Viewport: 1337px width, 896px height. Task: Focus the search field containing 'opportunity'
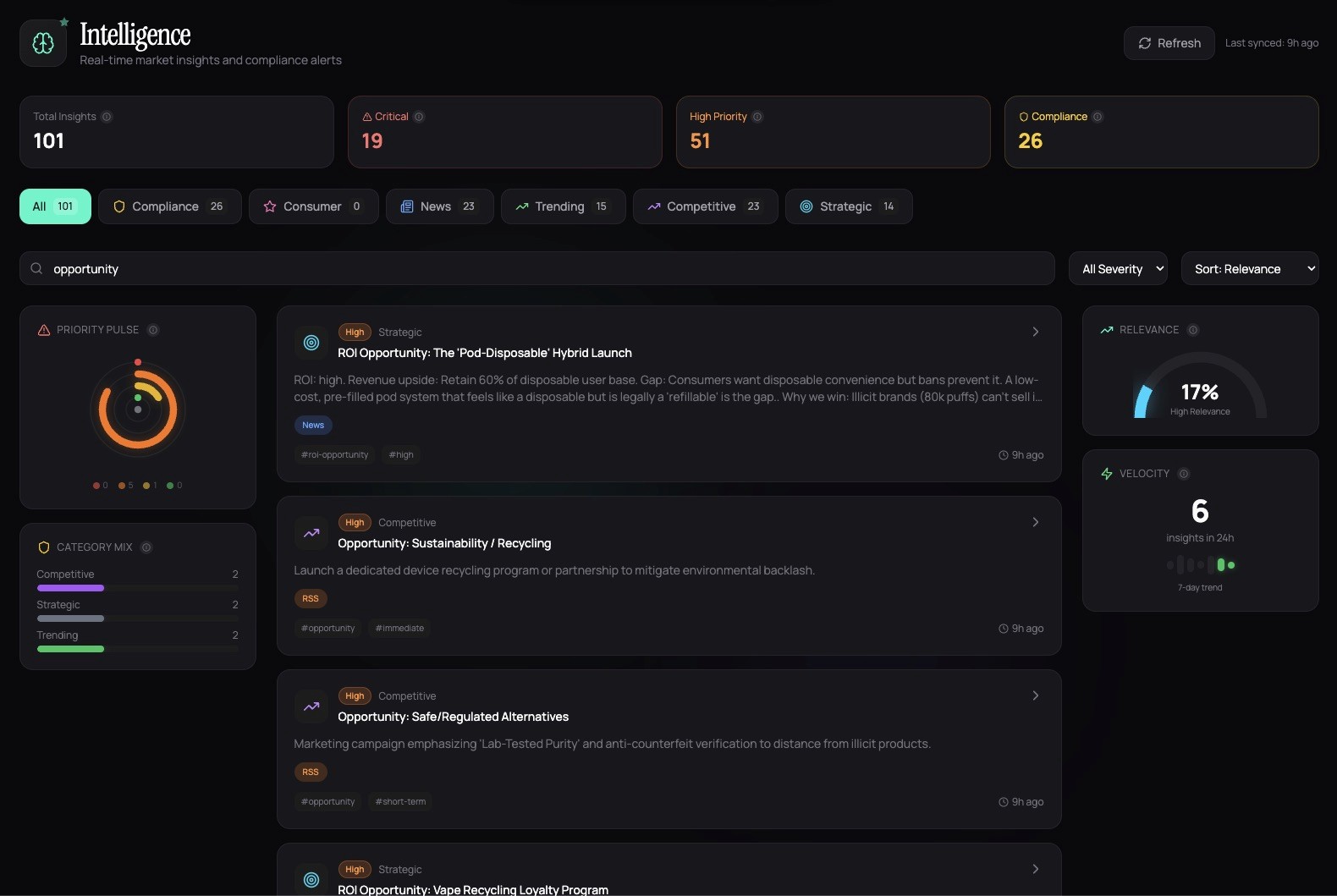pyautogui.click(x=537, y=269)
